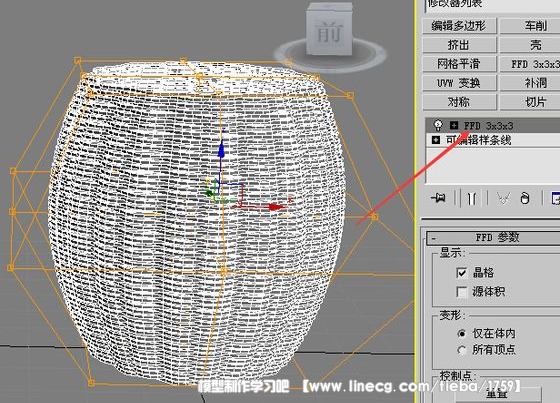
Task: Apply the 壳 modifier button
Action: click(530, 45)
